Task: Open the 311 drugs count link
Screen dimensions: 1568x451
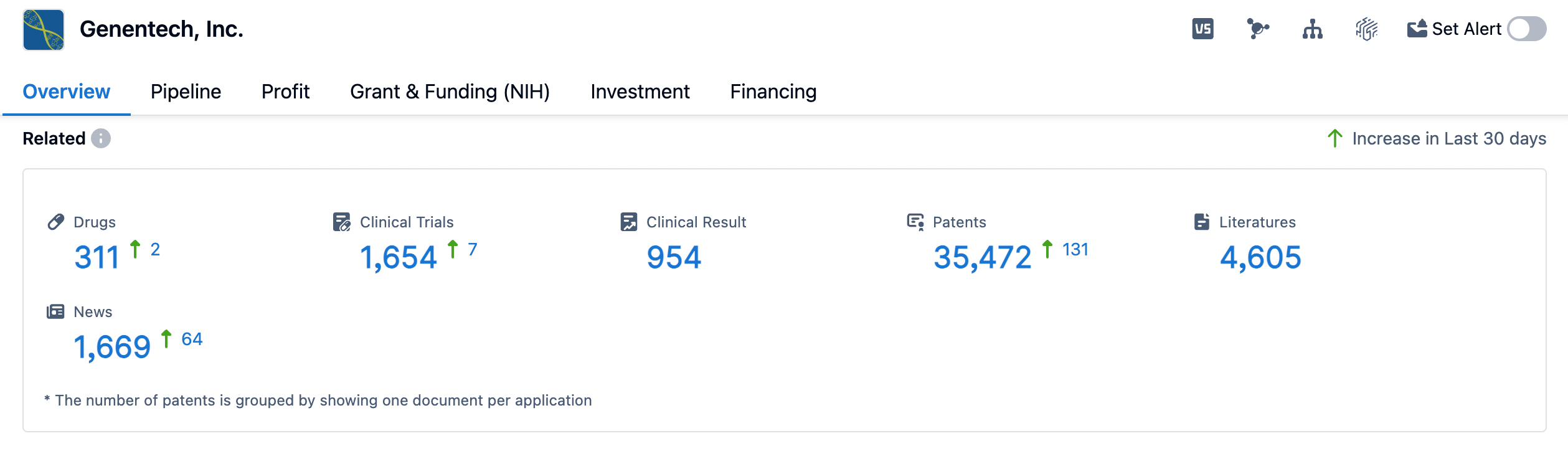Action: 97,257
